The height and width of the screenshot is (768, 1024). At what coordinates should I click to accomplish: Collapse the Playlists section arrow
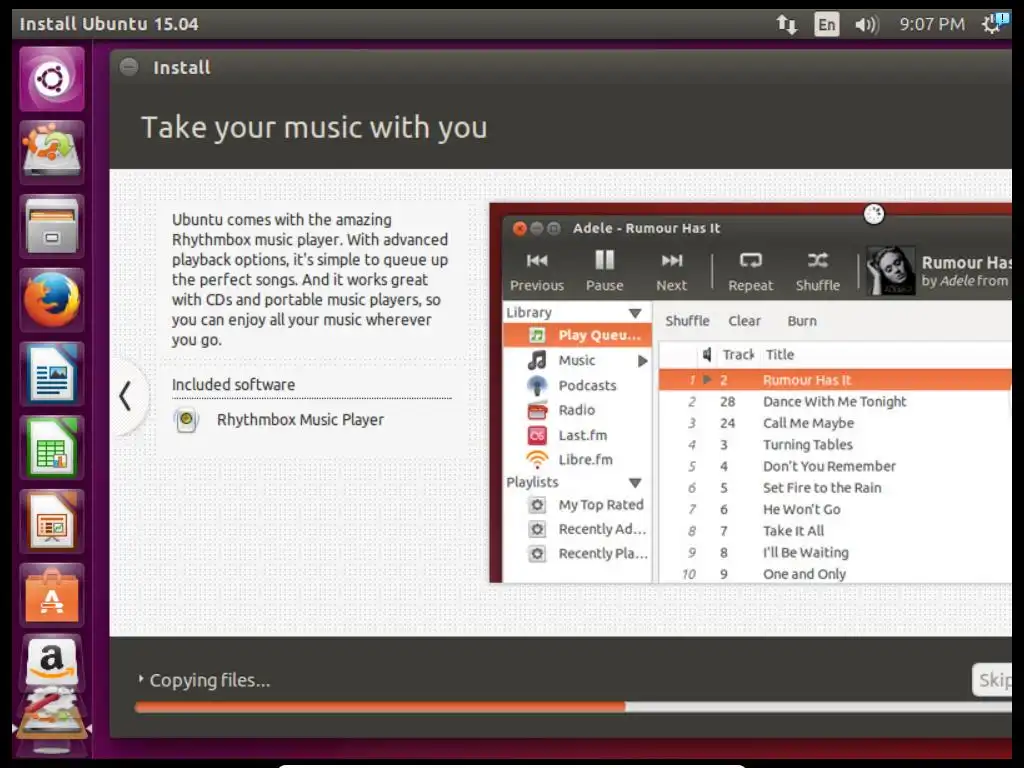pyautogui.click(x=635, y=483)
